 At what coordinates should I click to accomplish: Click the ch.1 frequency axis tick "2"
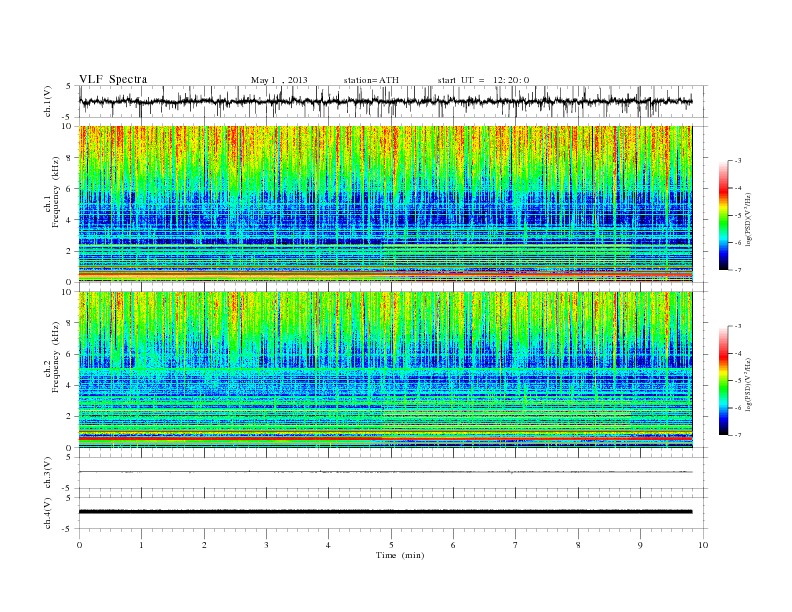(x=70, y=251)
